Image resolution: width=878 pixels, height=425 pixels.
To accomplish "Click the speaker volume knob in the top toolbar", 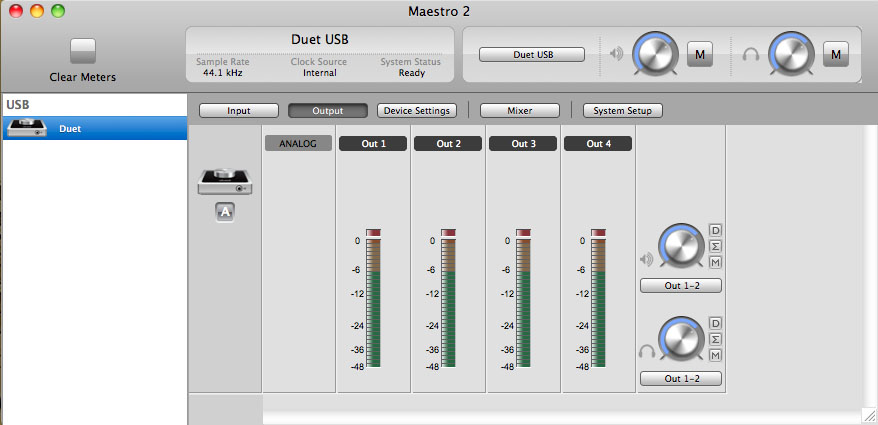I will (x=656, y=52).
